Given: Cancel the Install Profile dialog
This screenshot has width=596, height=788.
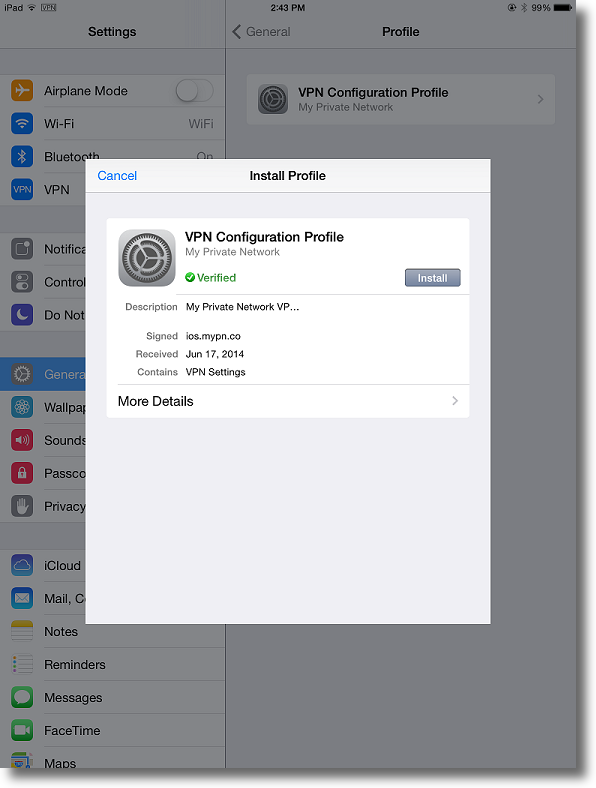Looking at the screenshot, I should tap(117, 176).
